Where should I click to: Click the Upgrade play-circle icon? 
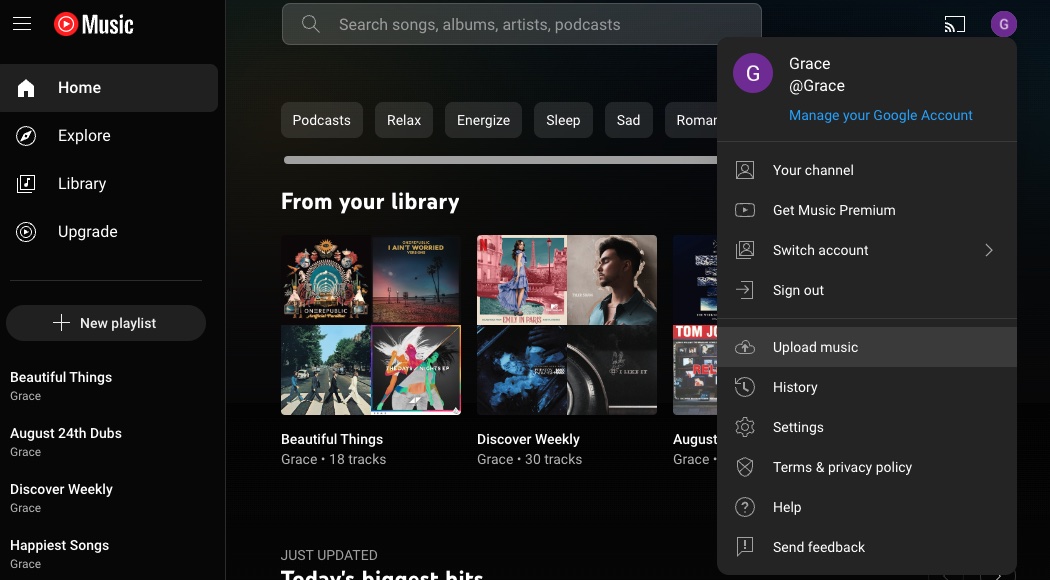click(x=26, y=232)
